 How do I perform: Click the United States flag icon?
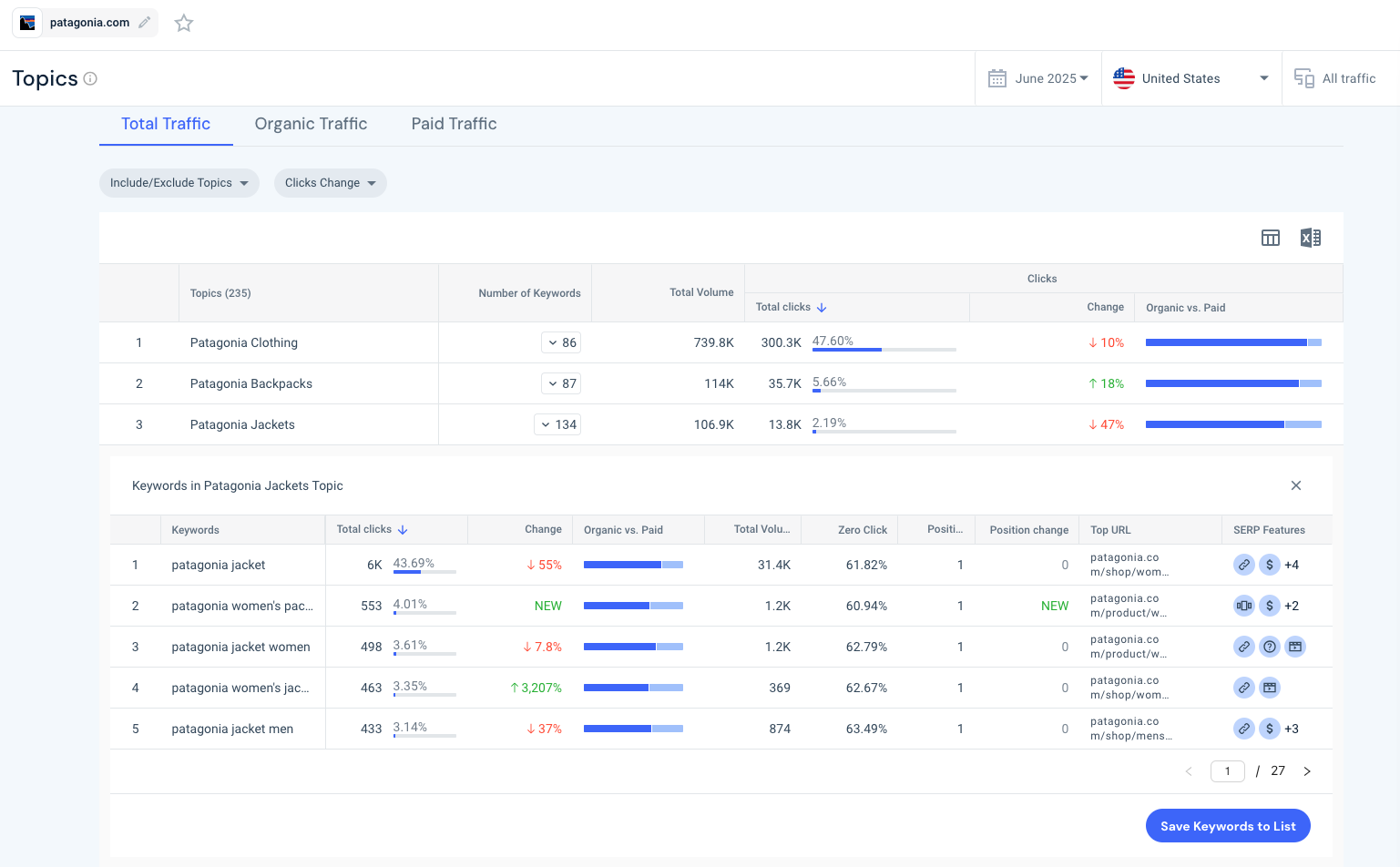[1124, 78]
